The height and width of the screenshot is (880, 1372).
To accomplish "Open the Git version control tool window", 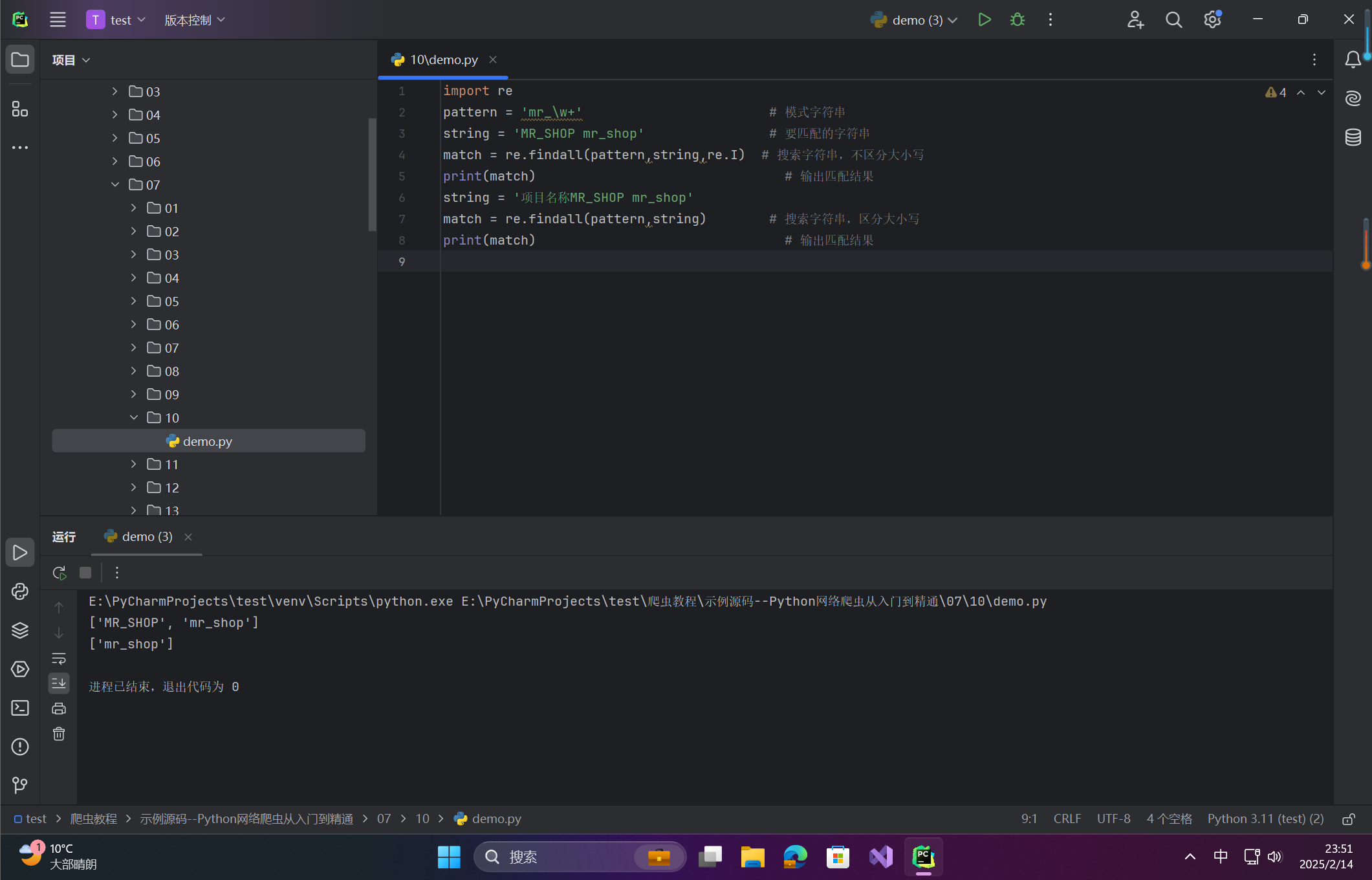I will click(20, 785).
